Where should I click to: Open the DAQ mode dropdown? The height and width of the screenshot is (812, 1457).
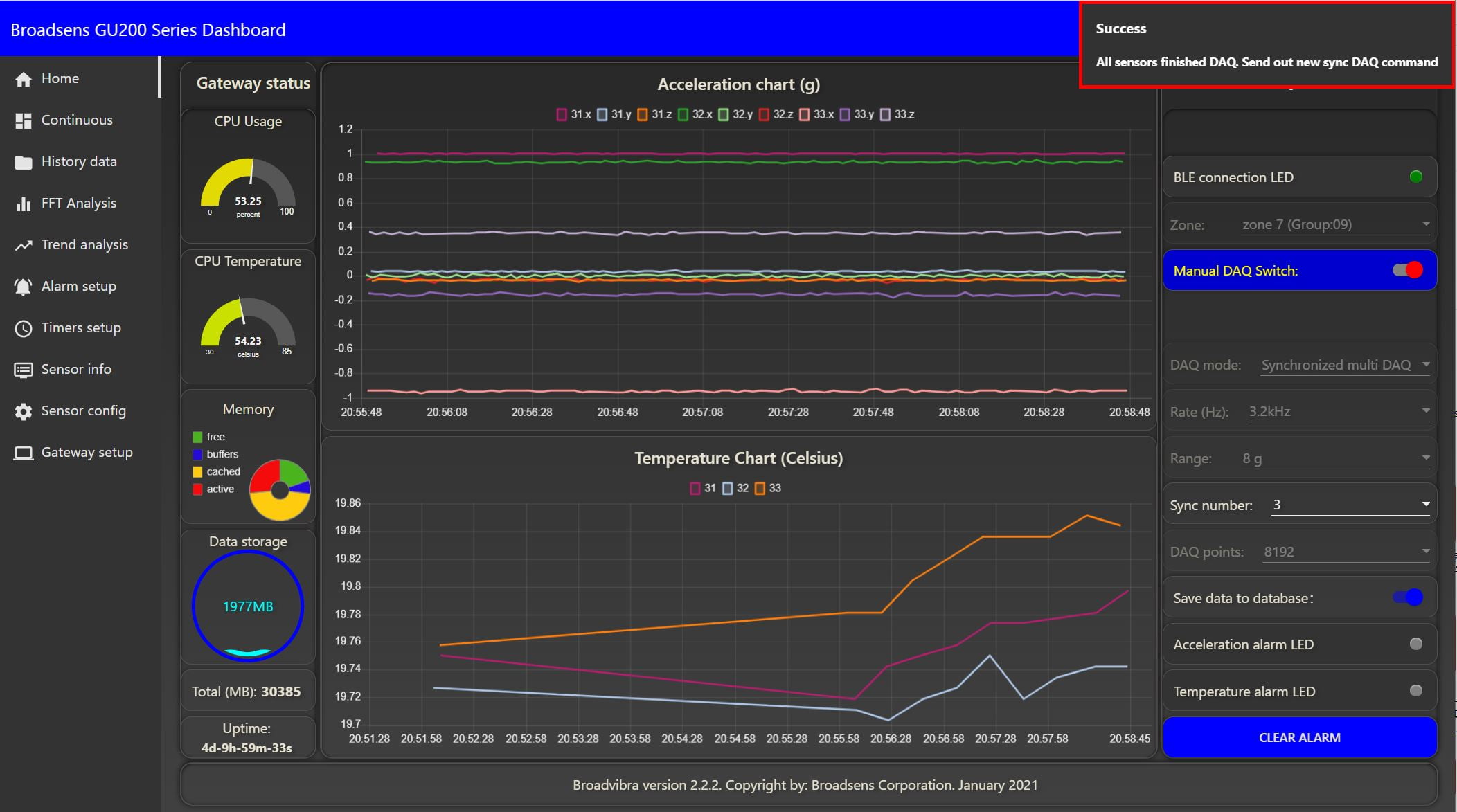(x=1345, y=365)
